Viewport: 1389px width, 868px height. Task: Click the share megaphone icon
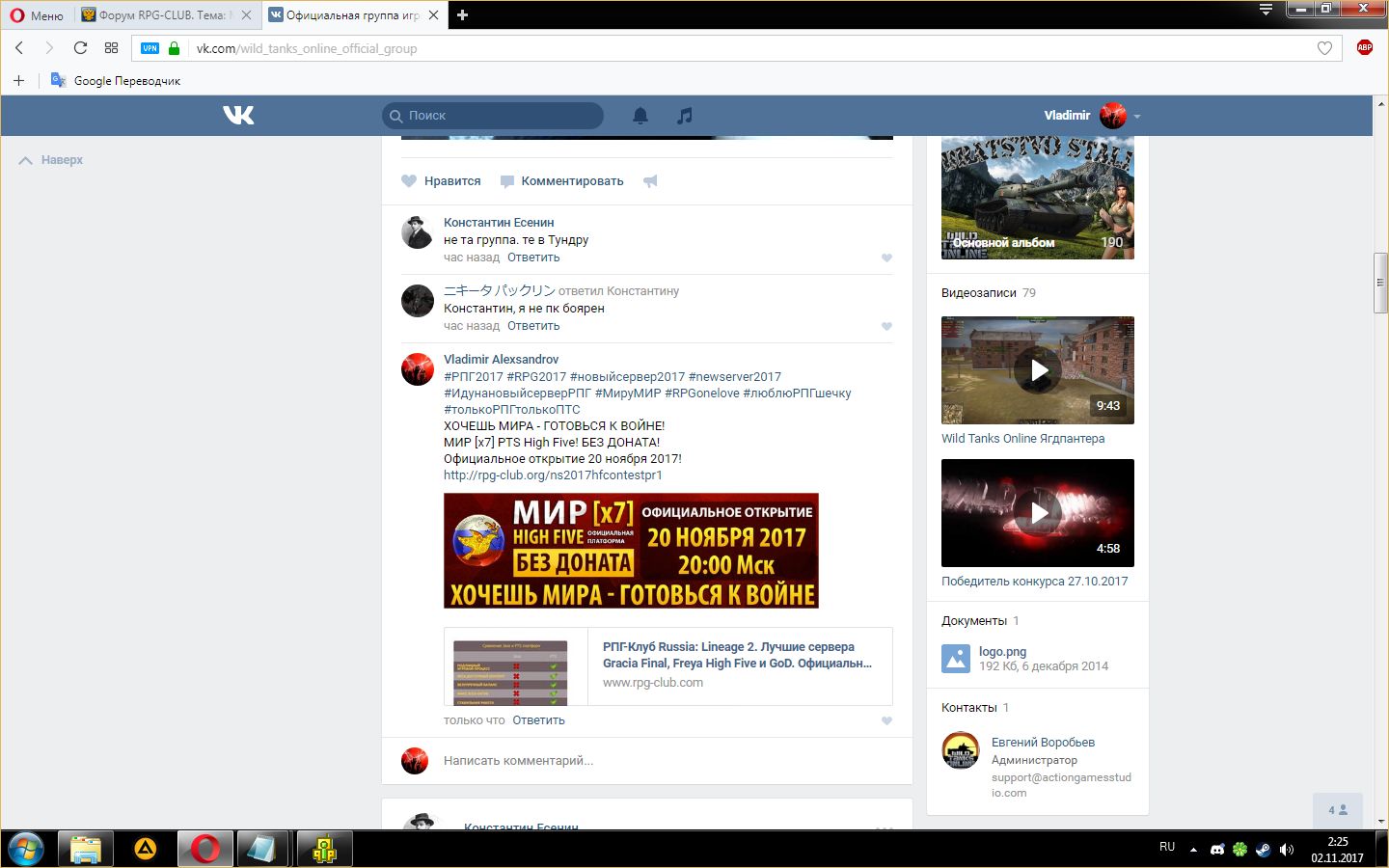pos(650,181)
